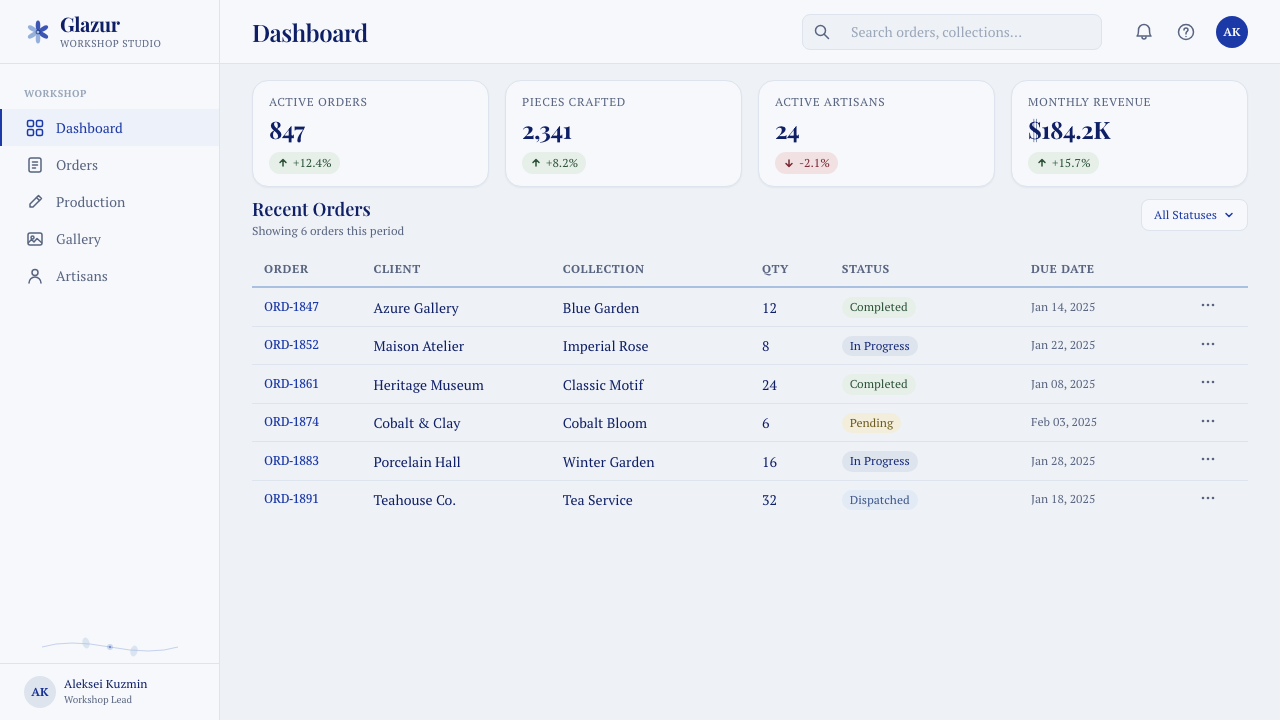Screen dimensions: 1280x720
Task: Open row actions for Teahouse Co. order
Action: (x=1208, y=498)
